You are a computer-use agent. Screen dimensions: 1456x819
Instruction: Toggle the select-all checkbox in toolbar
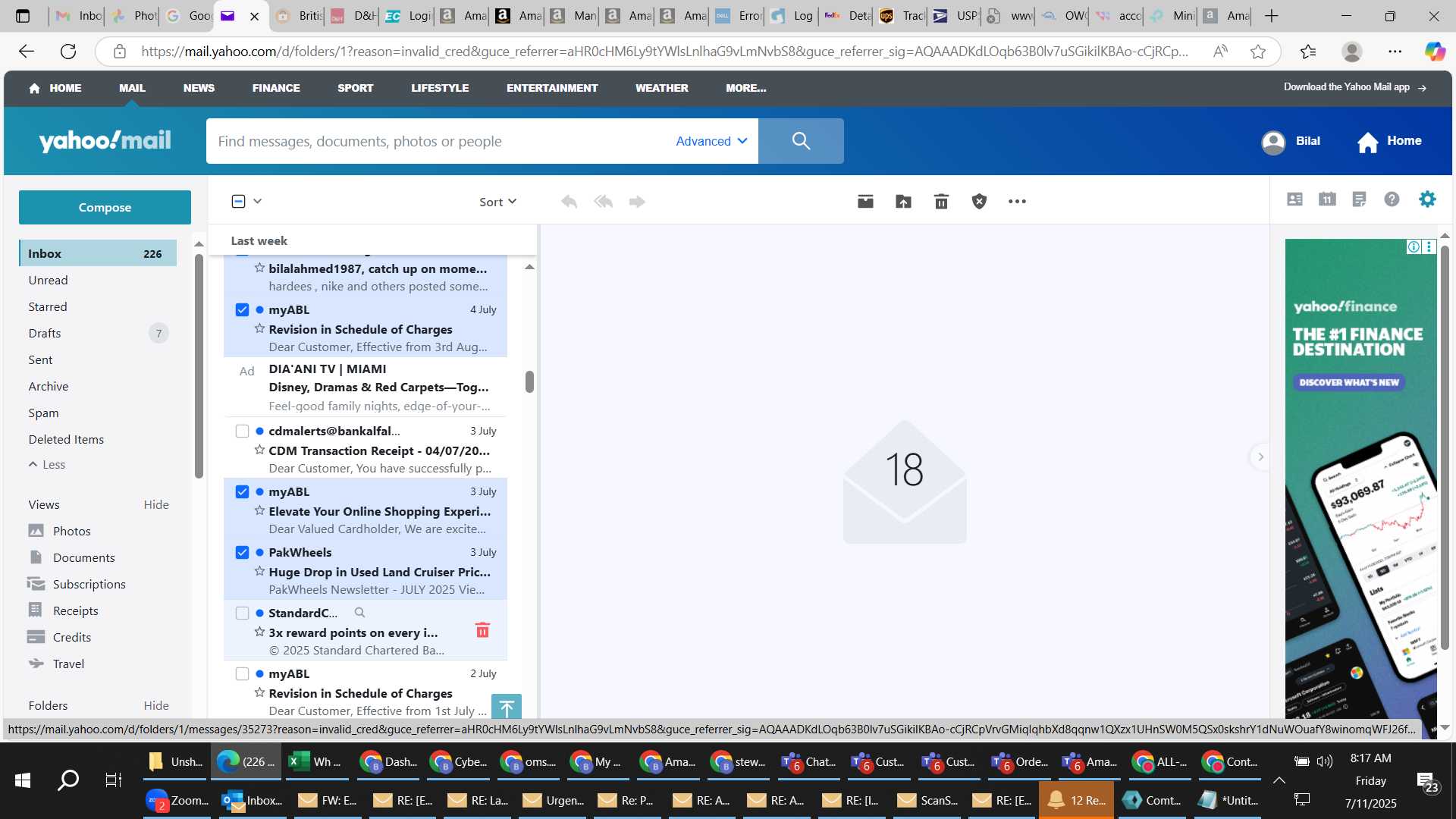tap(238, 201)
